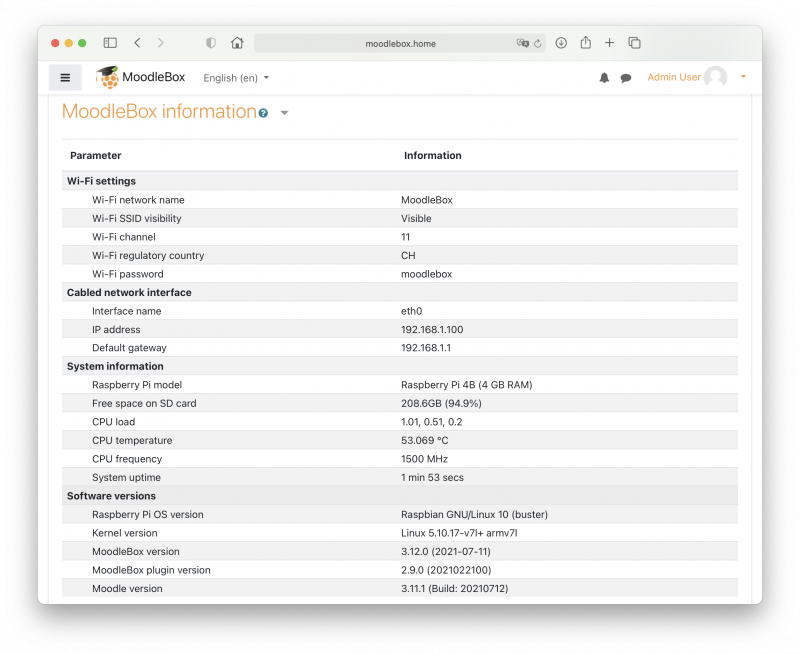The image size is (800, 654).
Task: Select Moodle version 3.11.1 (Build: 20210712)
Action: click(x=454, y=589)
